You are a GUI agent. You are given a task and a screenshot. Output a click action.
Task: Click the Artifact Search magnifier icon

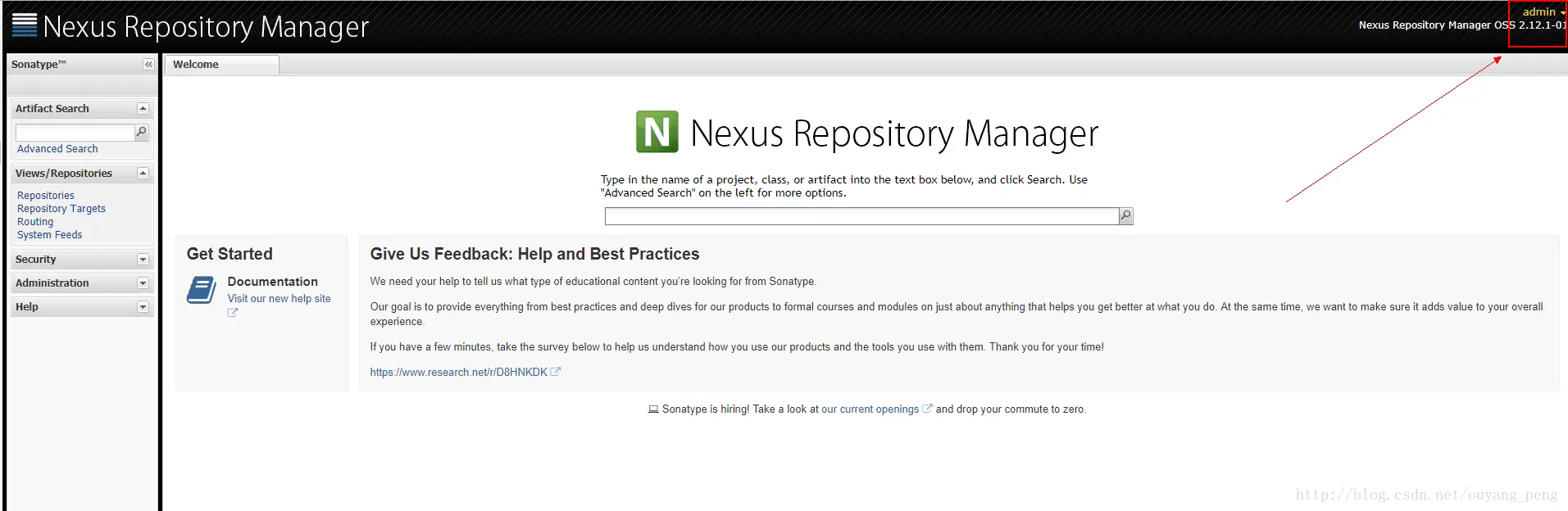141,132
